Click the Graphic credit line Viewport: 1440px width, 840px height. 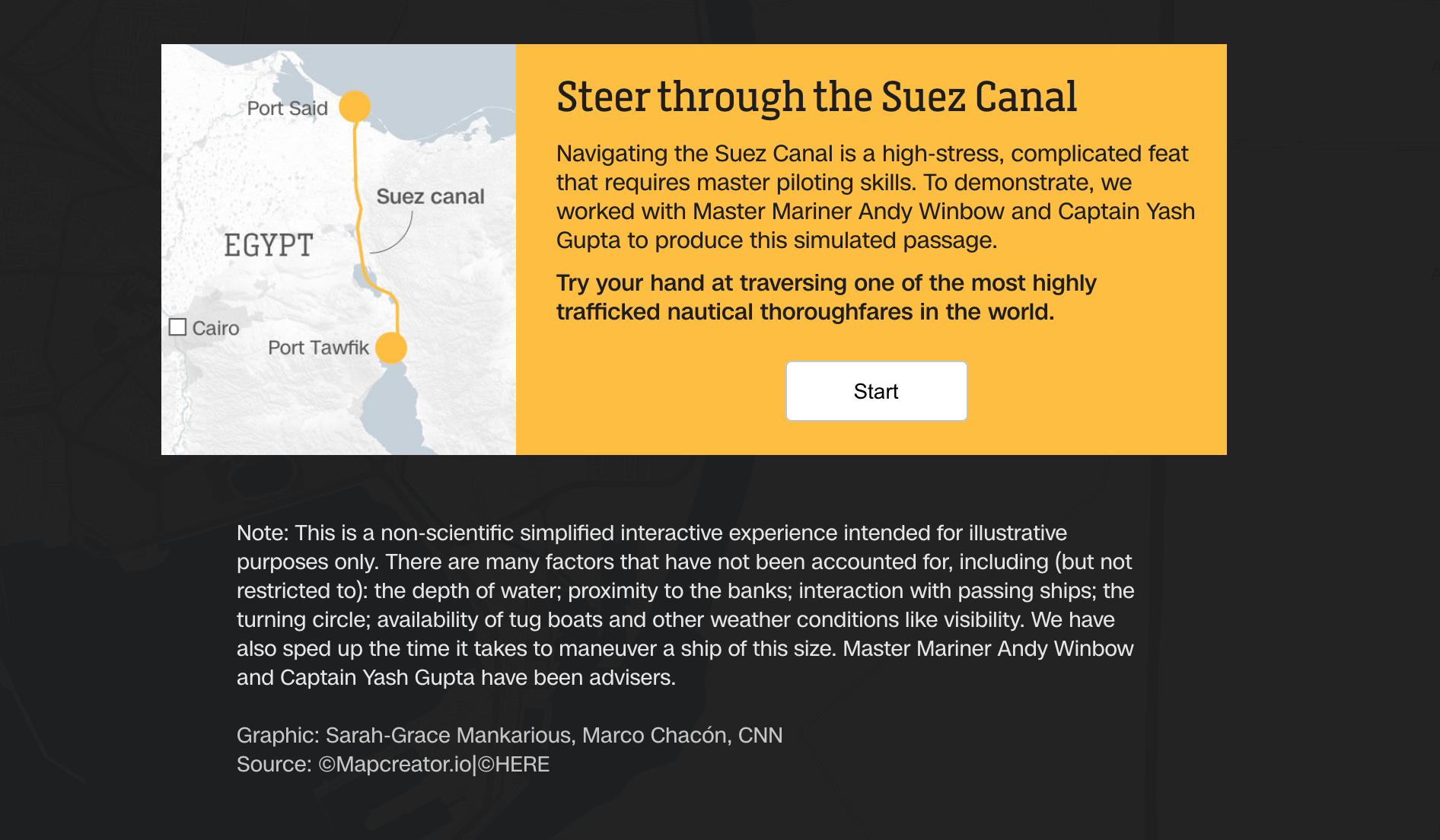click(509, 735)
